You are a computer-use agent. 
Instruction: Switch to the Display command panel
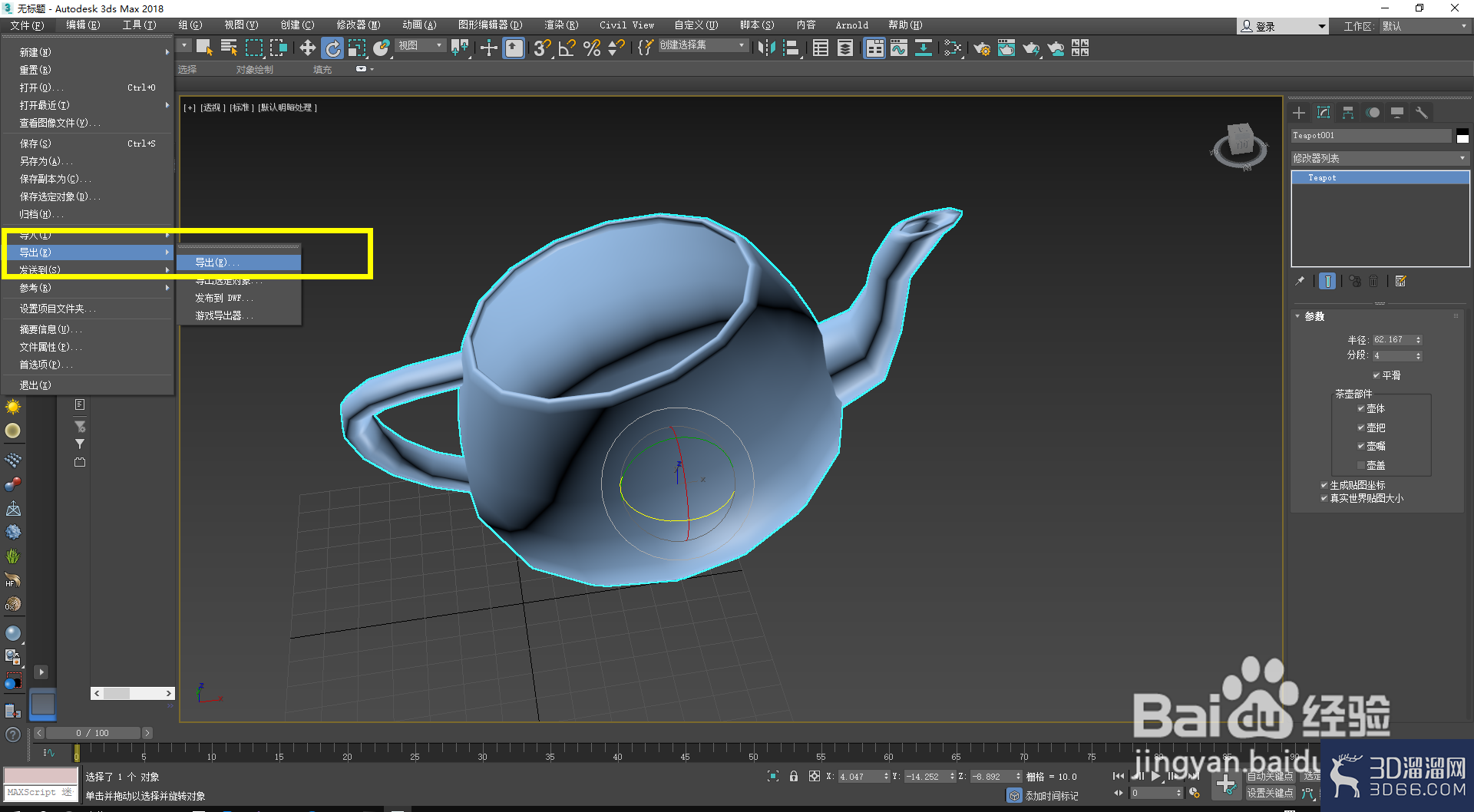1397,113
